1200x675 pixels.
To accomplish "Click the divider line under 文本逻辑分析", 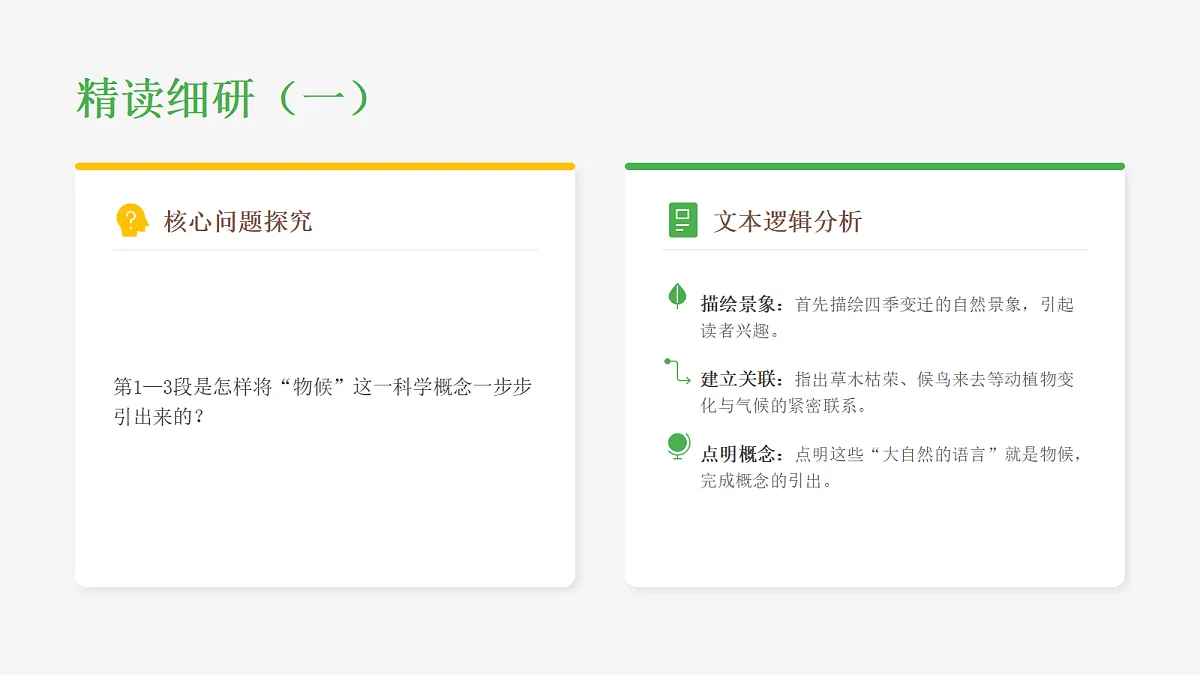I will coord(875,250).
